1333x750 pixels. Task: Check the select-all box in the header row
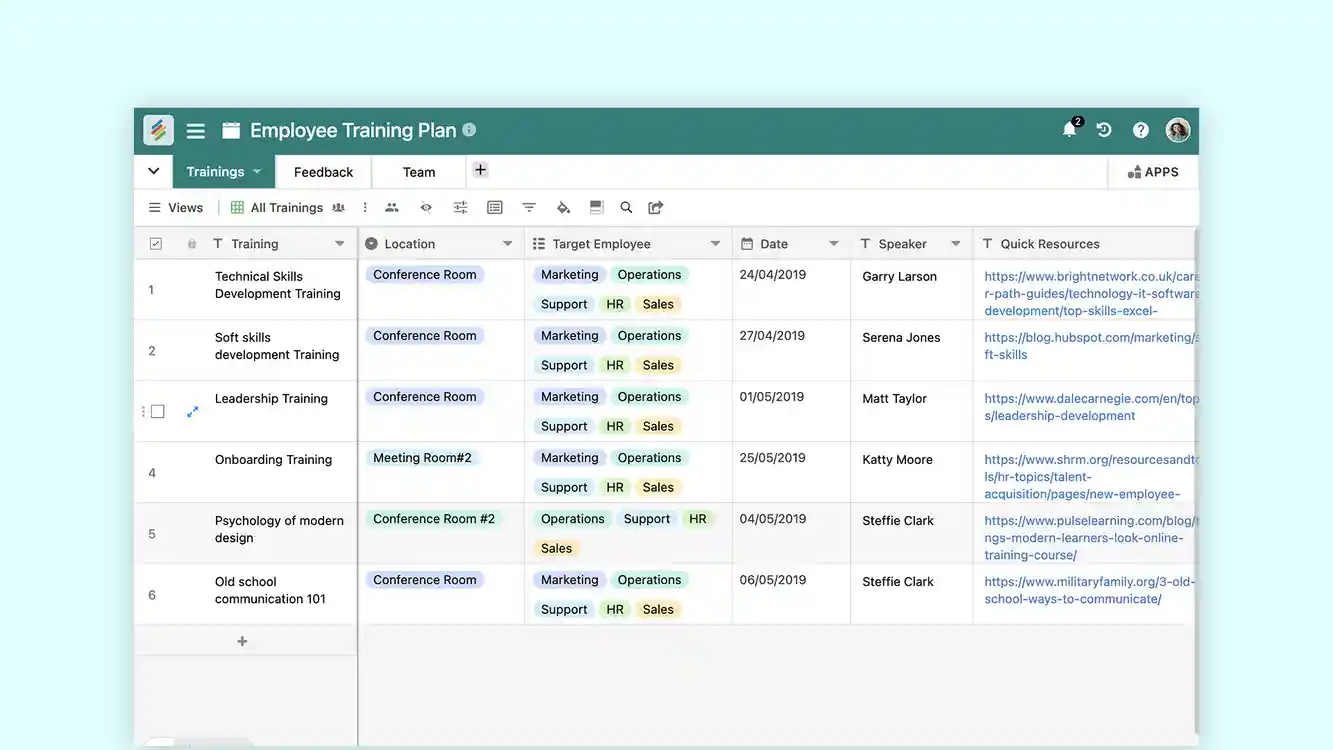tap(156, 242)
